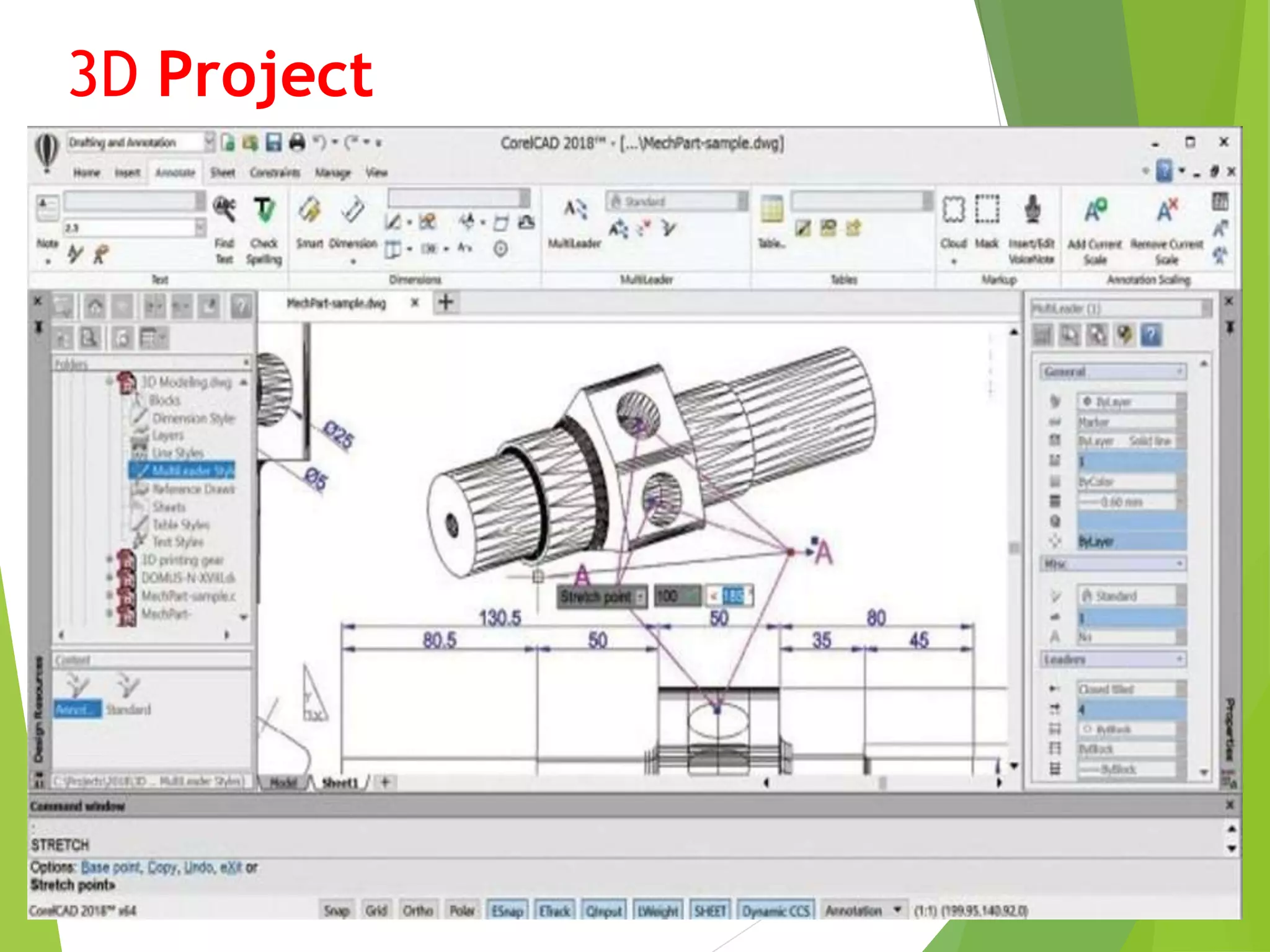Click Remove Current Scale icon
The image size is (1270, 952).
coord(1166,209)
